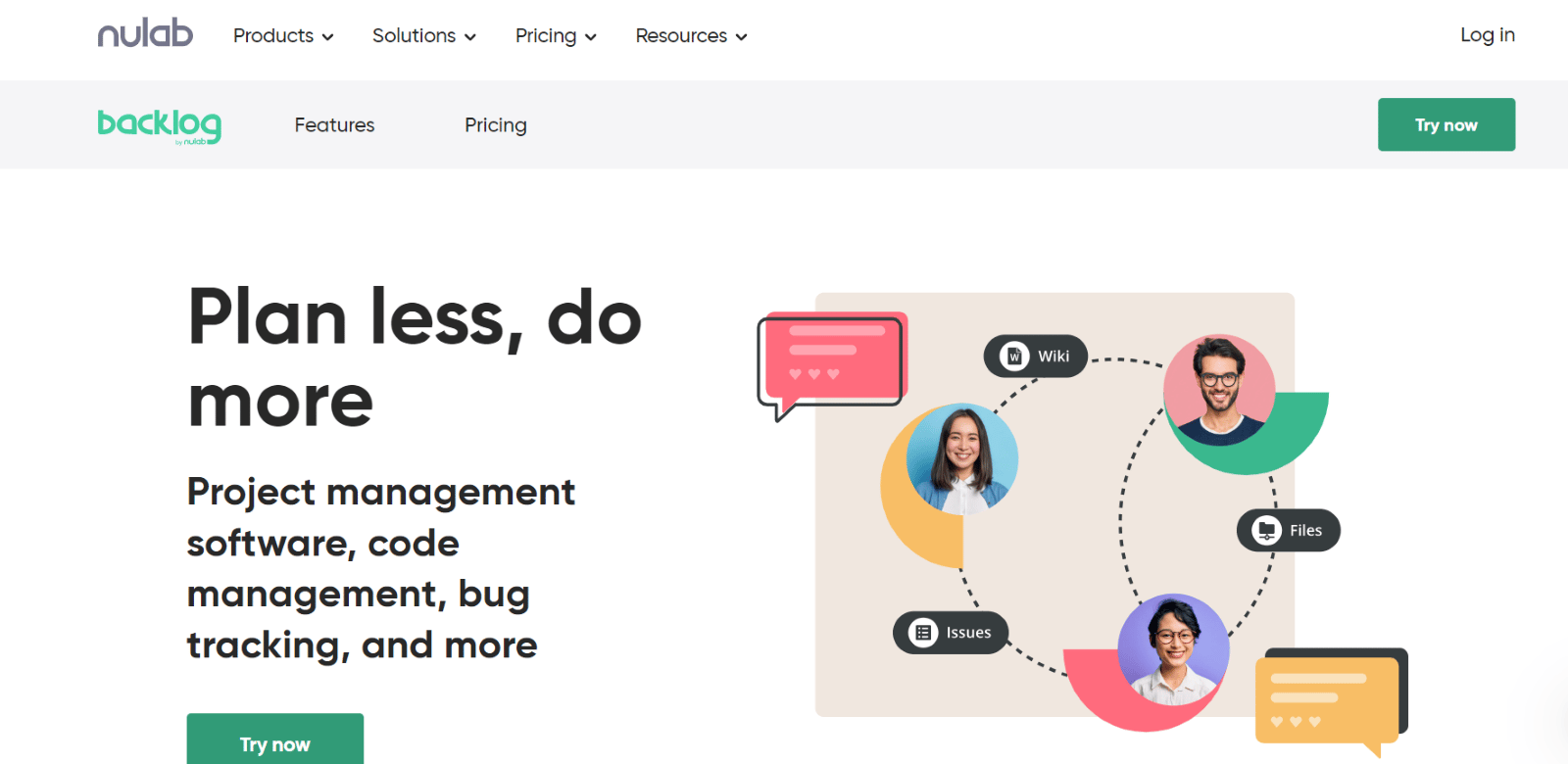Click the "Plan less, do more" headline
This screenshot has width=1568, height=764.
pyautogui.click(x=415, y=358)
